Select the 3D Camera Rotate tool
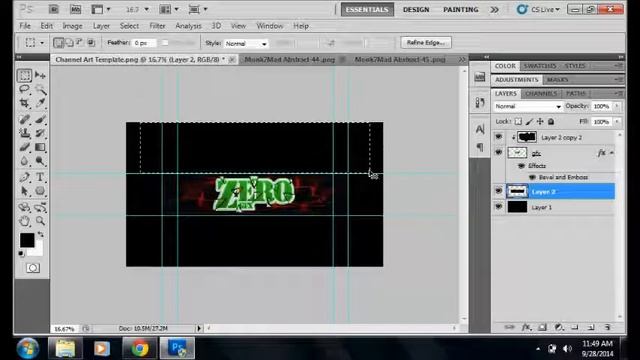This screenshot has height=360, width=640. (40, 207)
